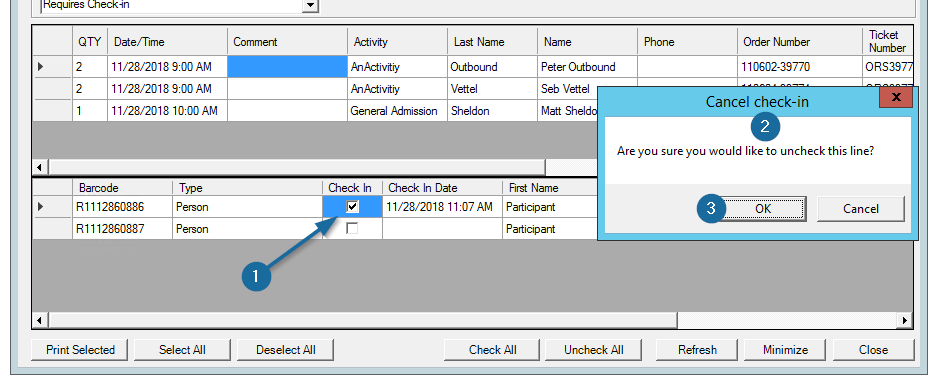Screen dimensions: 935x381
Task: Click the Select All button
Action: tap(182, 350)
